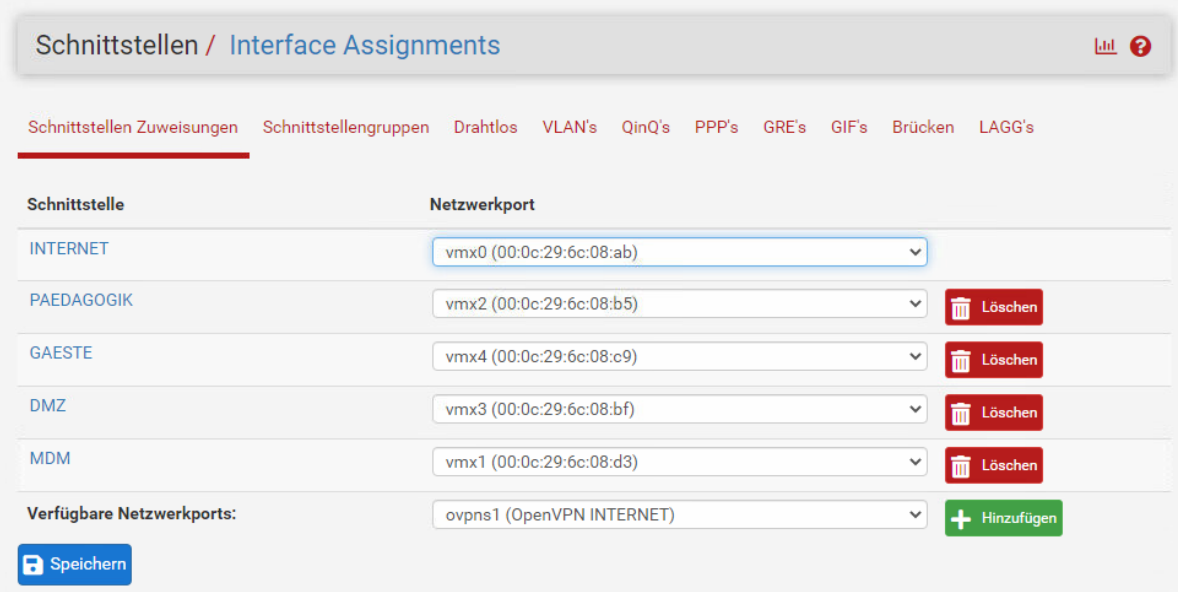1178x592 pixels.
Task: Click the red help question mark icon
Action: pyautogui.click(x=1140, y=47)
